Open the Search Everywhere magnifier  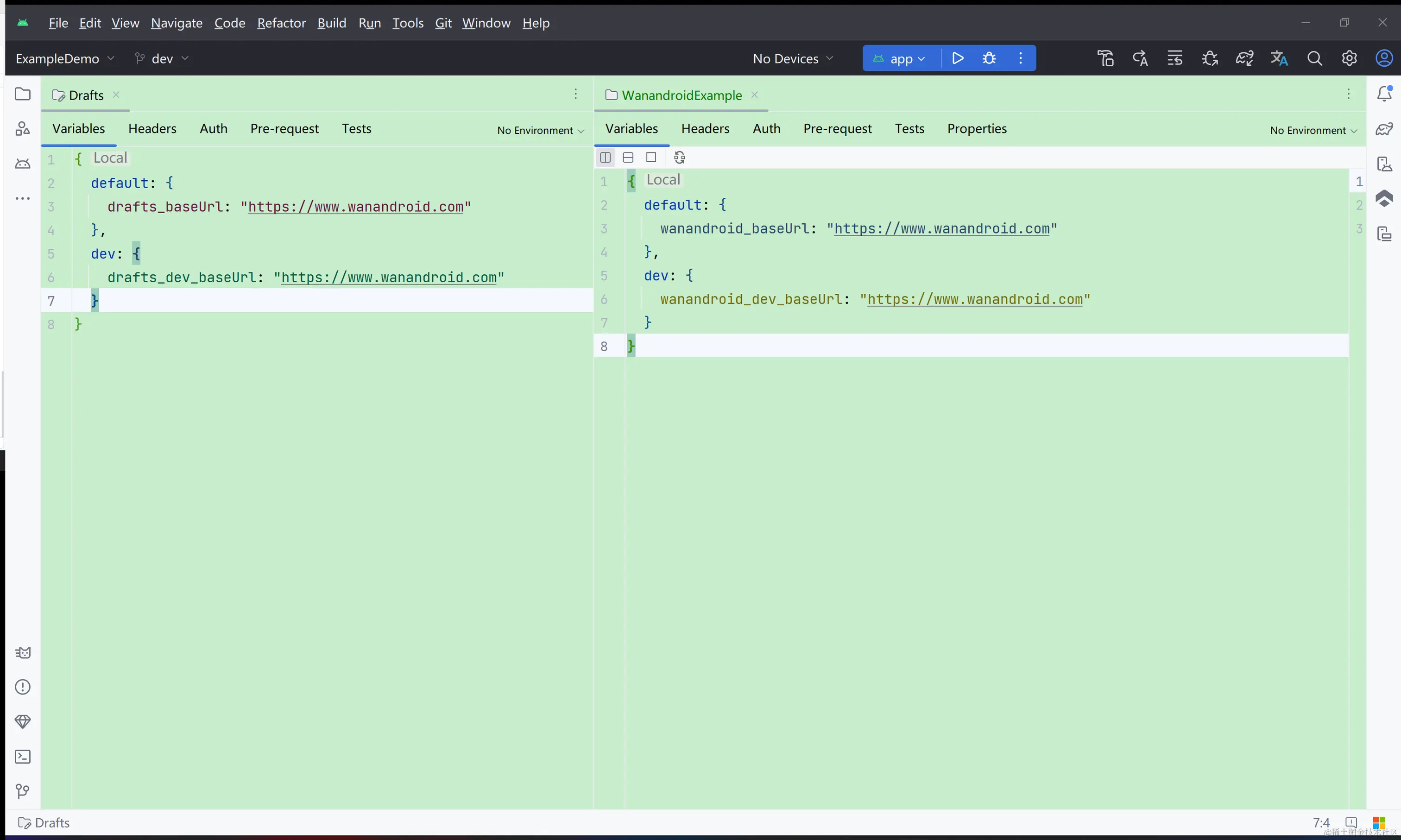pos(1314,58)
